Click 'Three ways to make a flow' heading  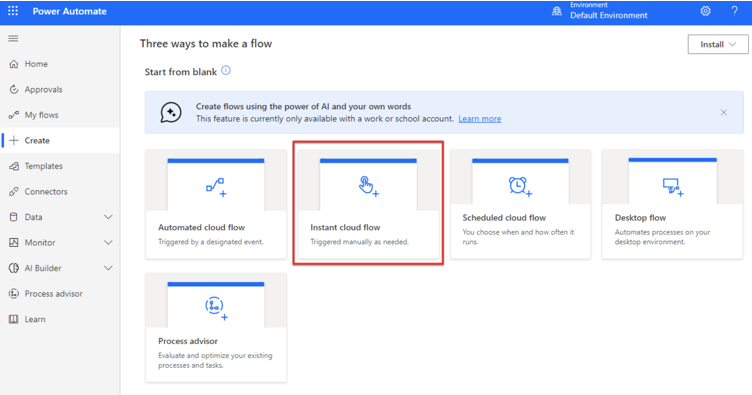(206, 44)
